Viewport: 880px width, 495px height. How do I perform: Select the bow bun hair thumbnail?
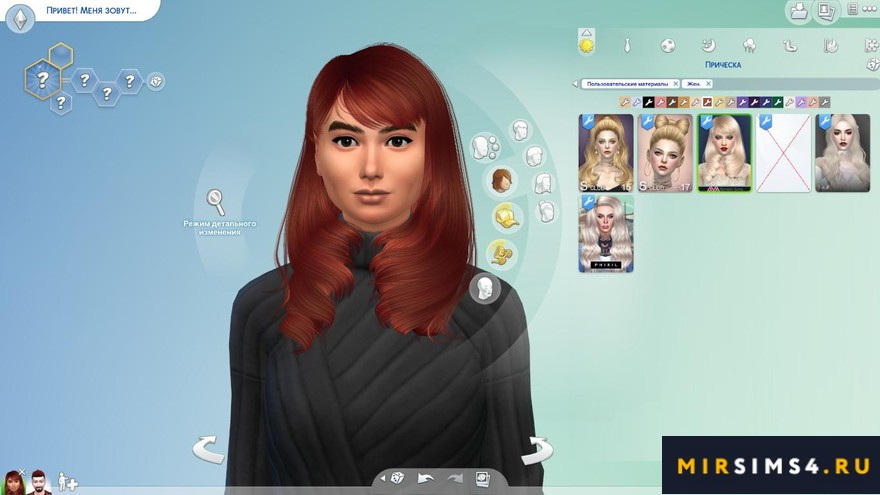pos(665,153)
